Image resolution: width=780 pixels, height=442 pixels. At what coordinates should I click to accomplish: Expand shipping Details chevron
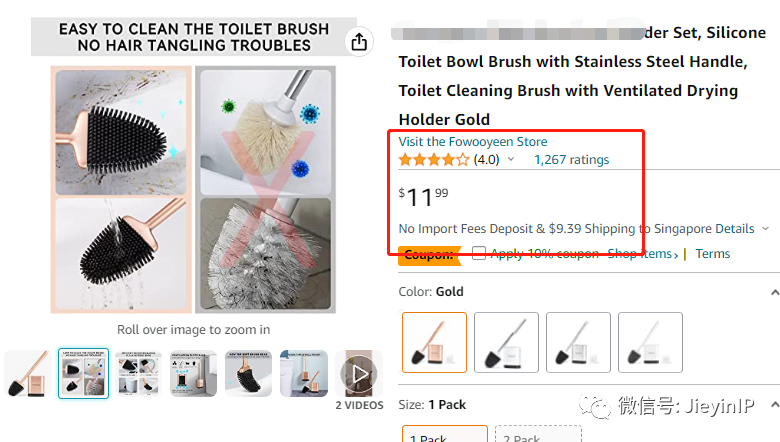point(766,229)
